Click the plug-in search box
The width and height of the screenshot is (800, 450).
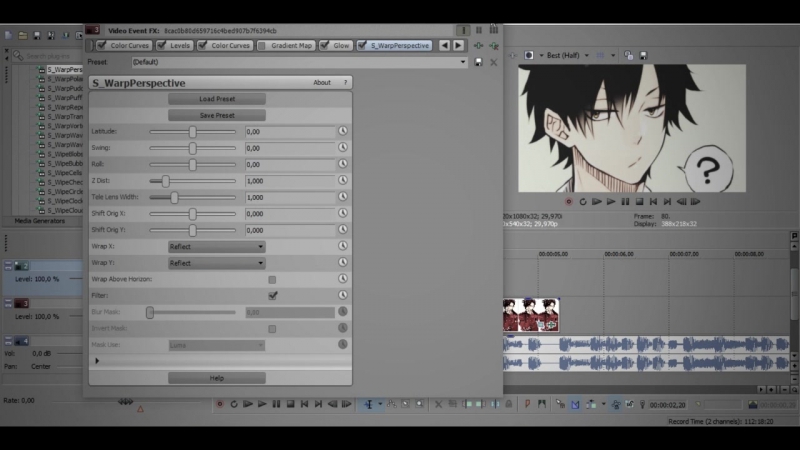(48, 56)
